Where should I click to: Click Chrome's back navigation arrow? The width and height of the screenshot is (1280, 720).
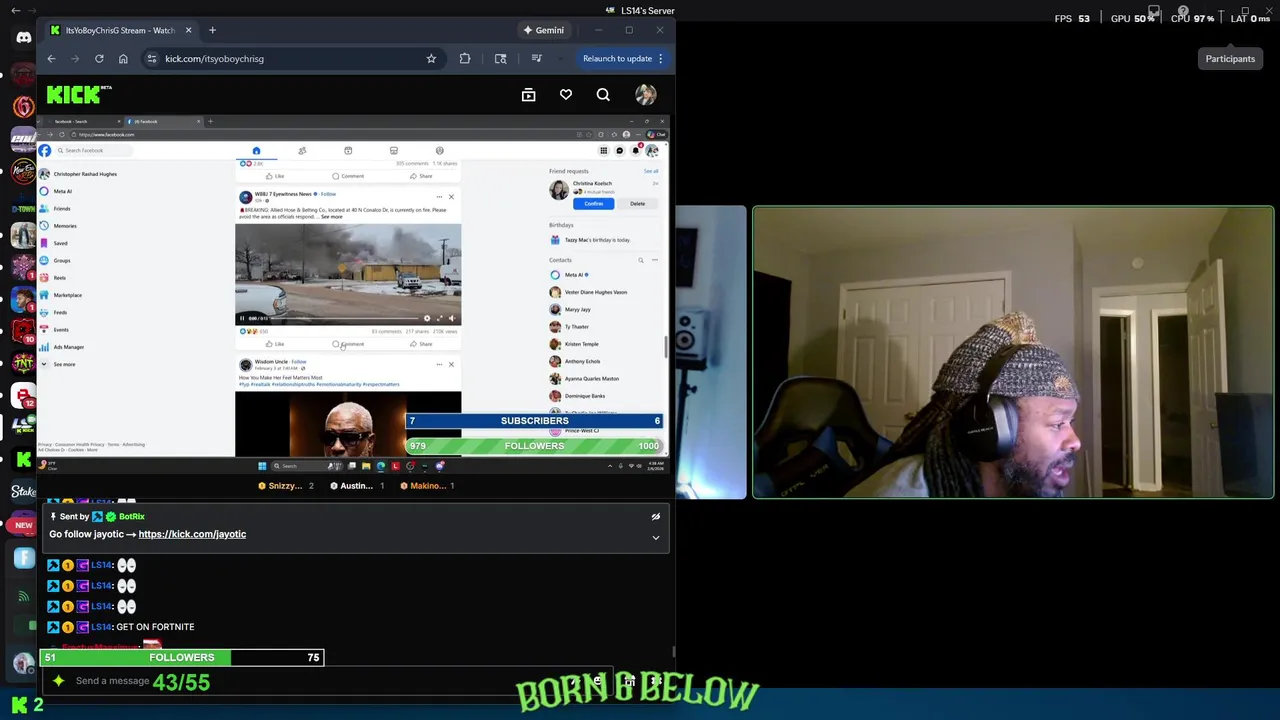coord(51,58)
